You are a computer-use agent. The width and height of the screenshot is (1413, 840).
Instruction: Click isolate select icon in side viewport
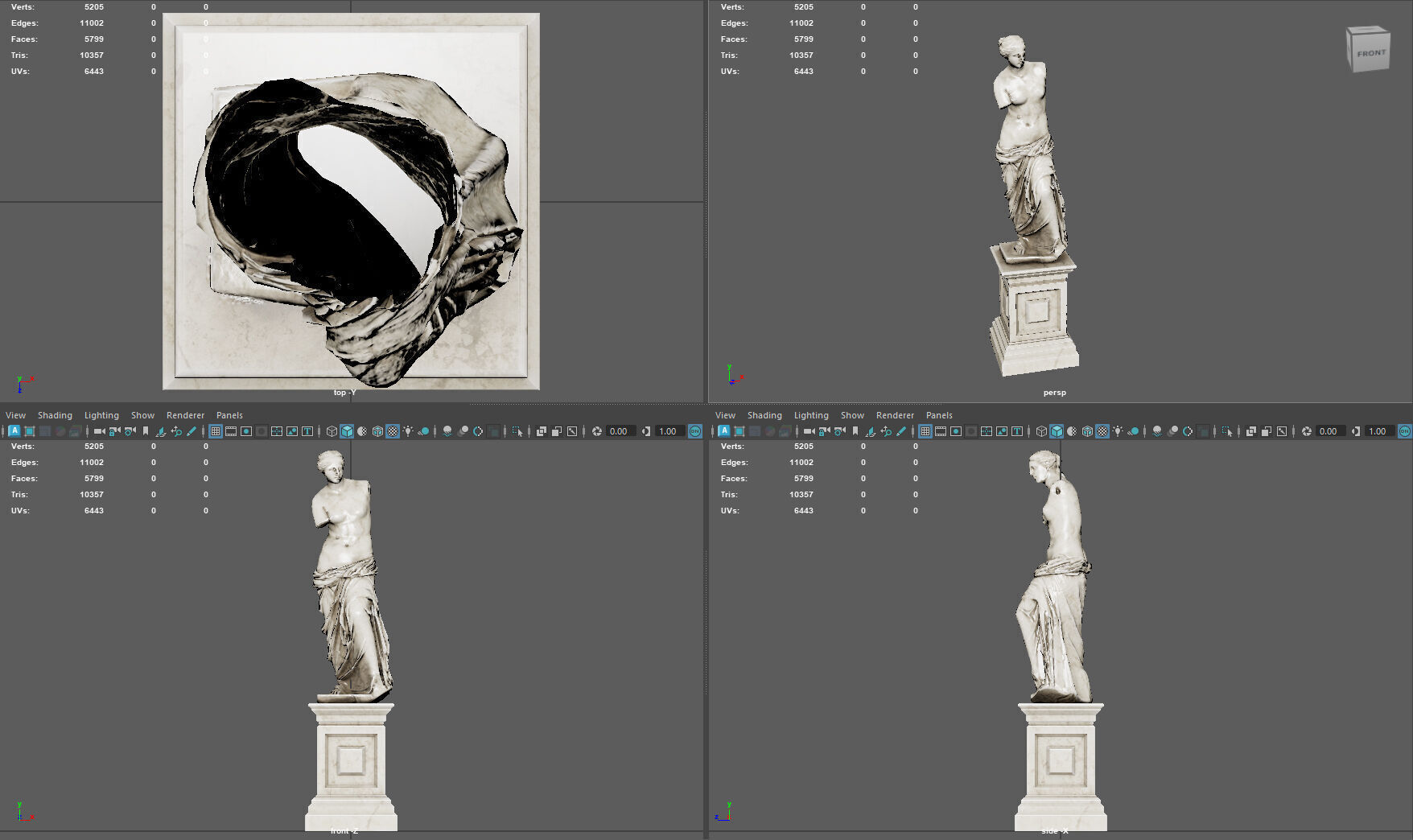[x=1227, y=431]
